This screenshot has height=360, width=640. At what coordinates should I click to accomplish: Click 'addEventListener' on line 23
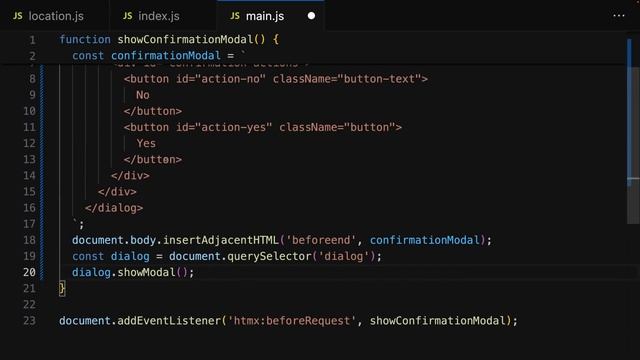tap(169, 321)
